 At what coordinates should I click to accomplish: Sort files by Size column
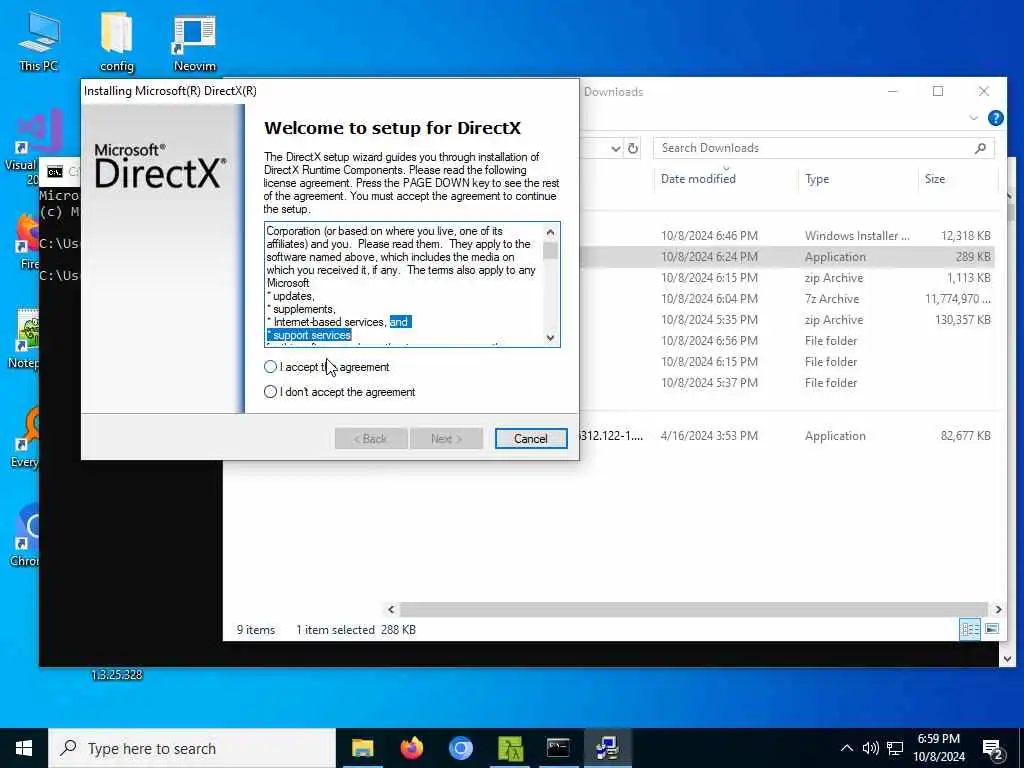click(x=935, y=179)
